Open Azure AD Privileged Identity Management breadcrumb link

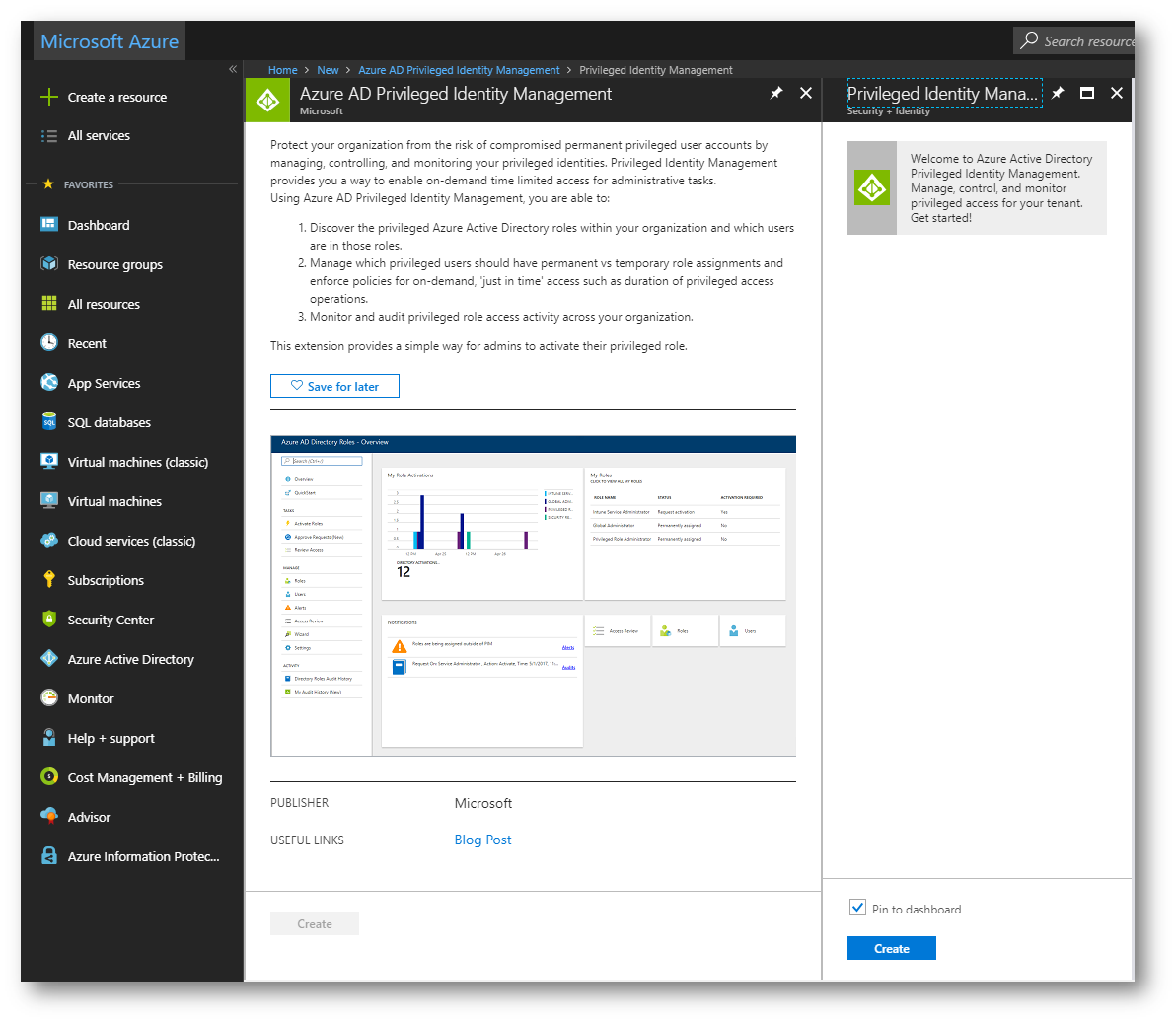point(459,70)
